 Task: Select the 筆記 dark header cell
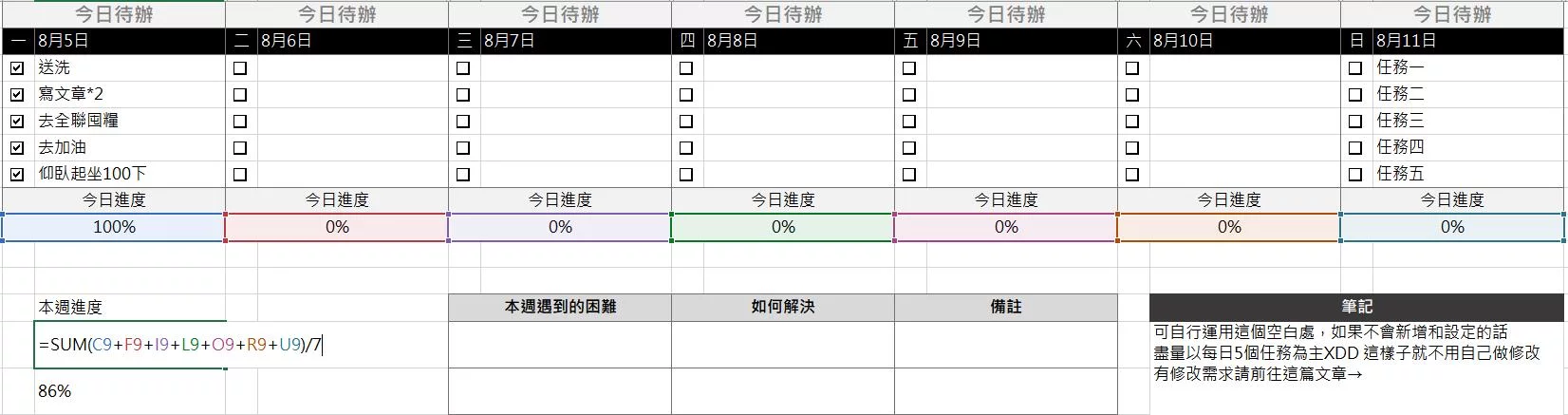(1356, 307)
